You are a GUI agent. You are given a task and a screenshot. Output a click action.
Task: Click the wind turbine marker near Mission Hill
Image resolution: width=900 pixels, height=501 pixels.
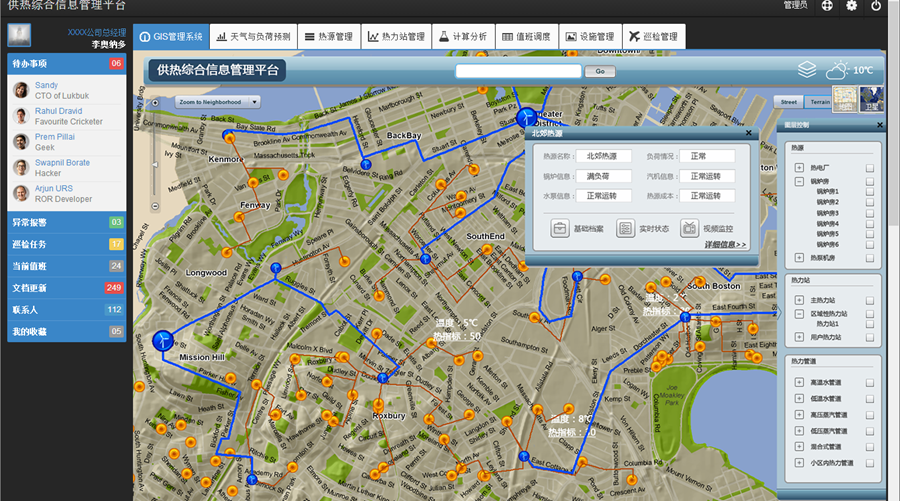click(x=160, y=340)
